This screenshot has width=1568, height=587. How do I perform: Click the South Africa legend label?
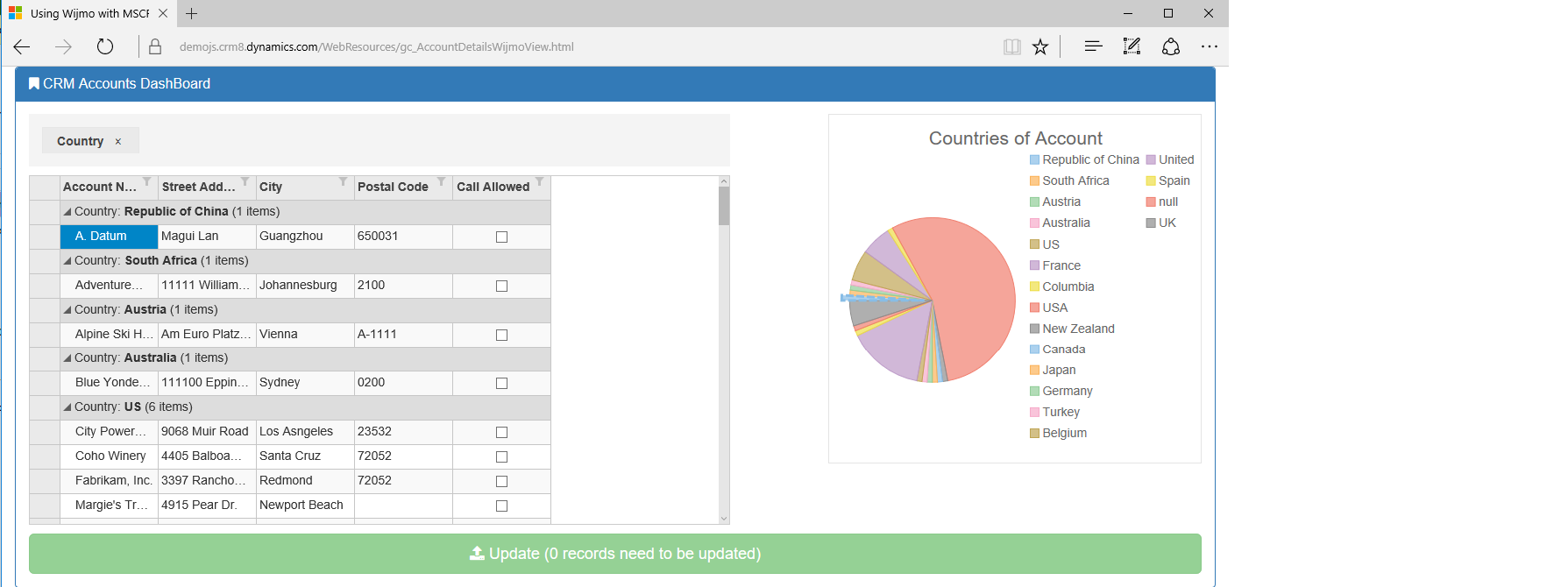1075,180
